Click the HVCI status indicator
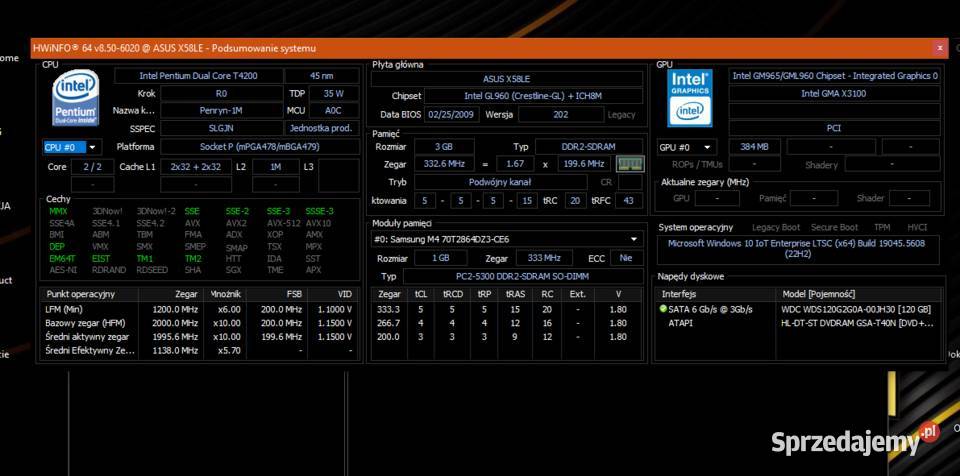Screen dimensions: 960x476 [917, 227]
